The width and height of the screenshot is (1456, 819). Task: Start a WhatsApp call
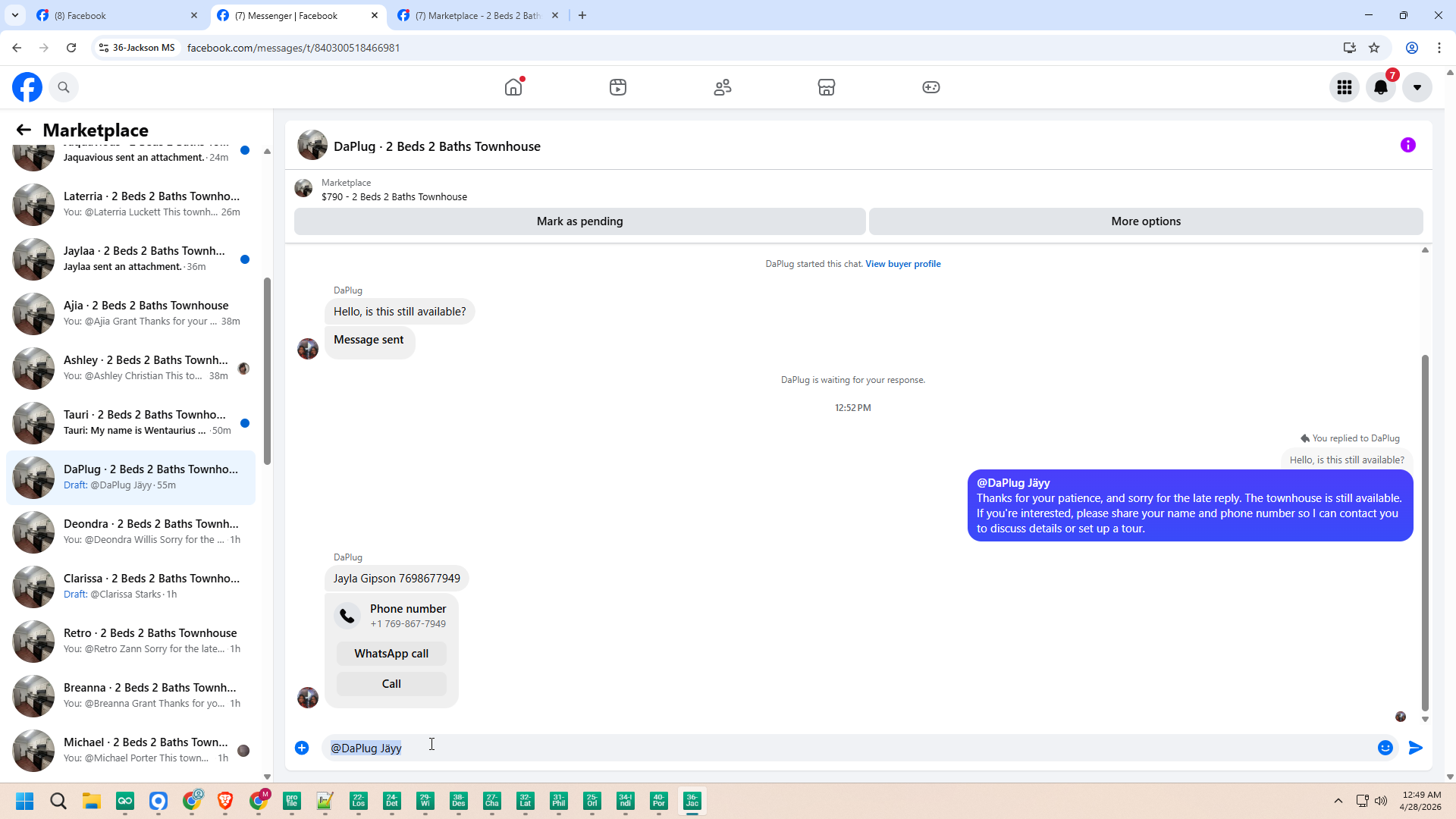[x=391, y=654]
